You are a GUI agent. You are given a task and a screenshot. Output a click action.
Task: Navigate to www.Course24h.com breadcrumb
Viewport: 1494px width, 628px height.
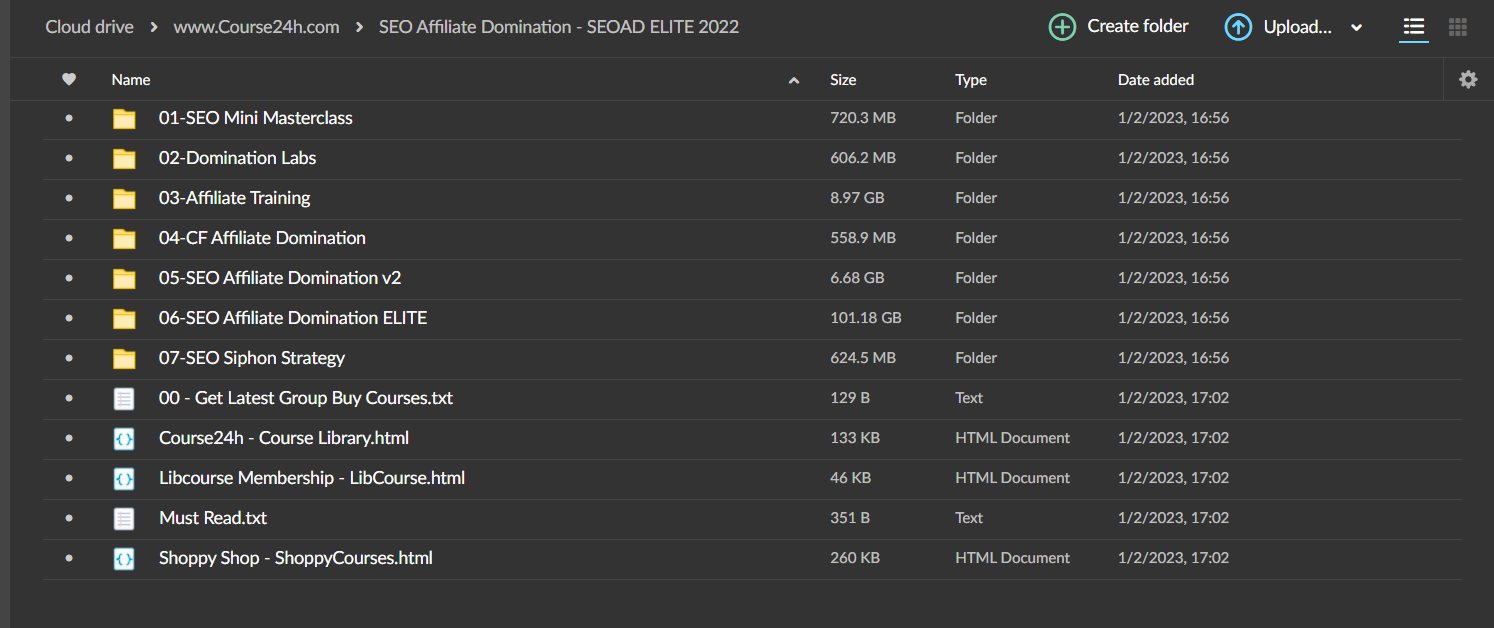(x=255, y=27)
